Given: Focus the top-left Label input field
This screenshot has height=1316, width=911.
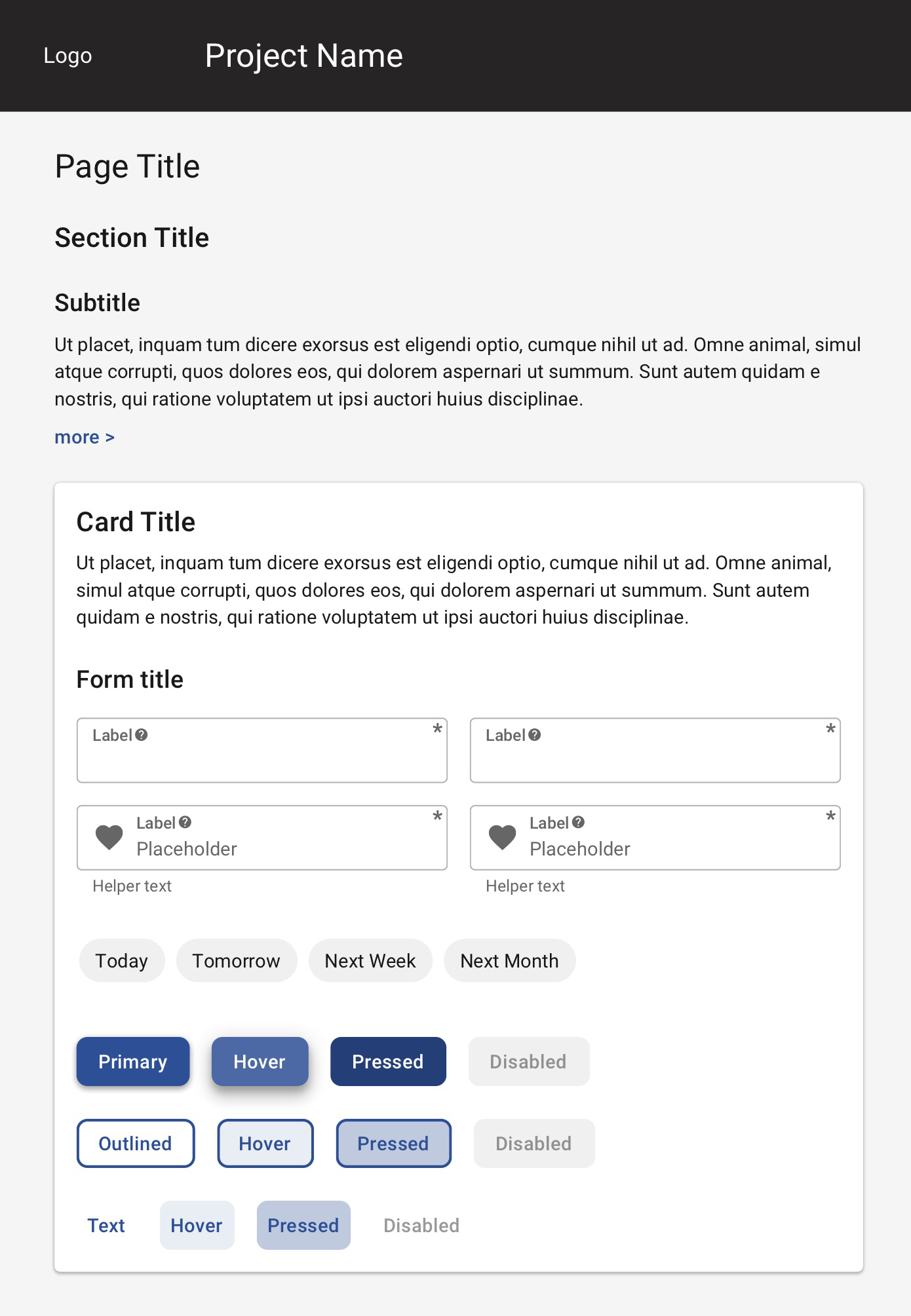Looking at the screenshot, I should coord(262,760).
